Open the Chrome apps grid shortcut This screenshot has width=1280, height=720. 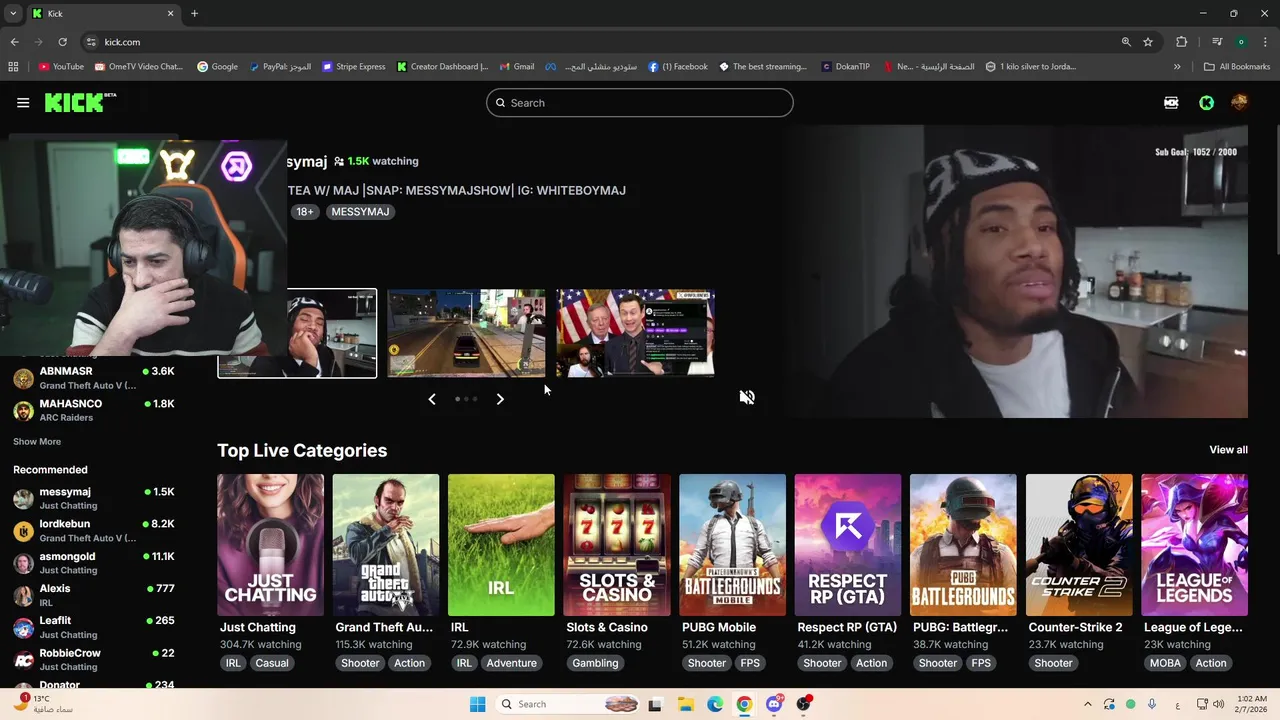pyautogui.click(x=13, y=67)
